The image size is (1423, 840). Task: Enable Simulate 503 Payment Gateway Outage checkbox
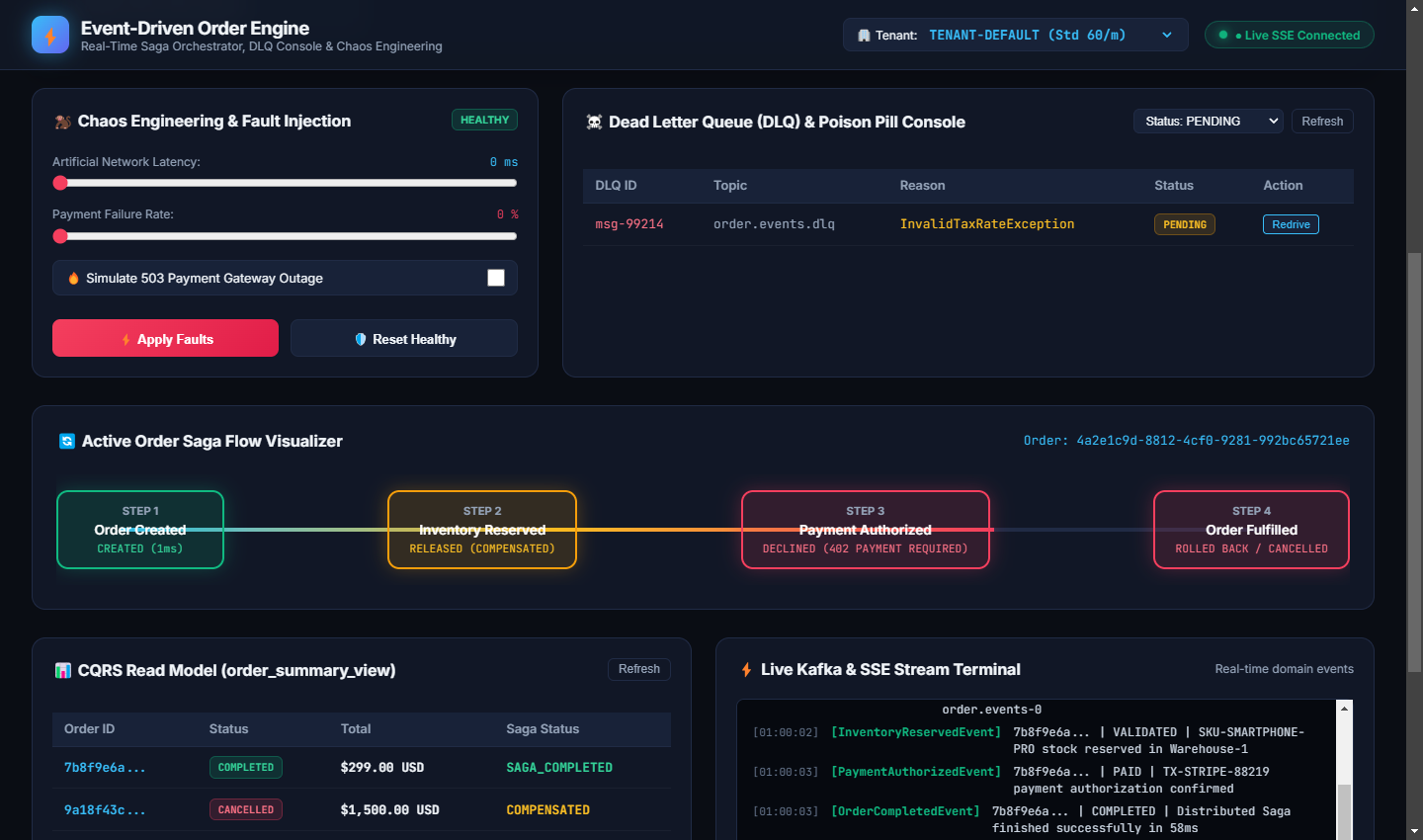[496, 278]
